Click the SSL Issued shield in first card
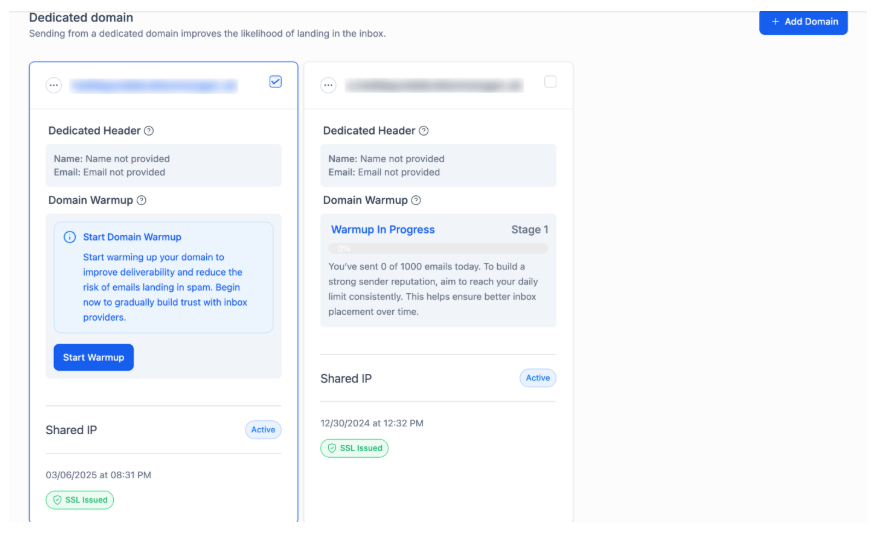This screenshot has height=538, width=887. click(x=58, y=500)
